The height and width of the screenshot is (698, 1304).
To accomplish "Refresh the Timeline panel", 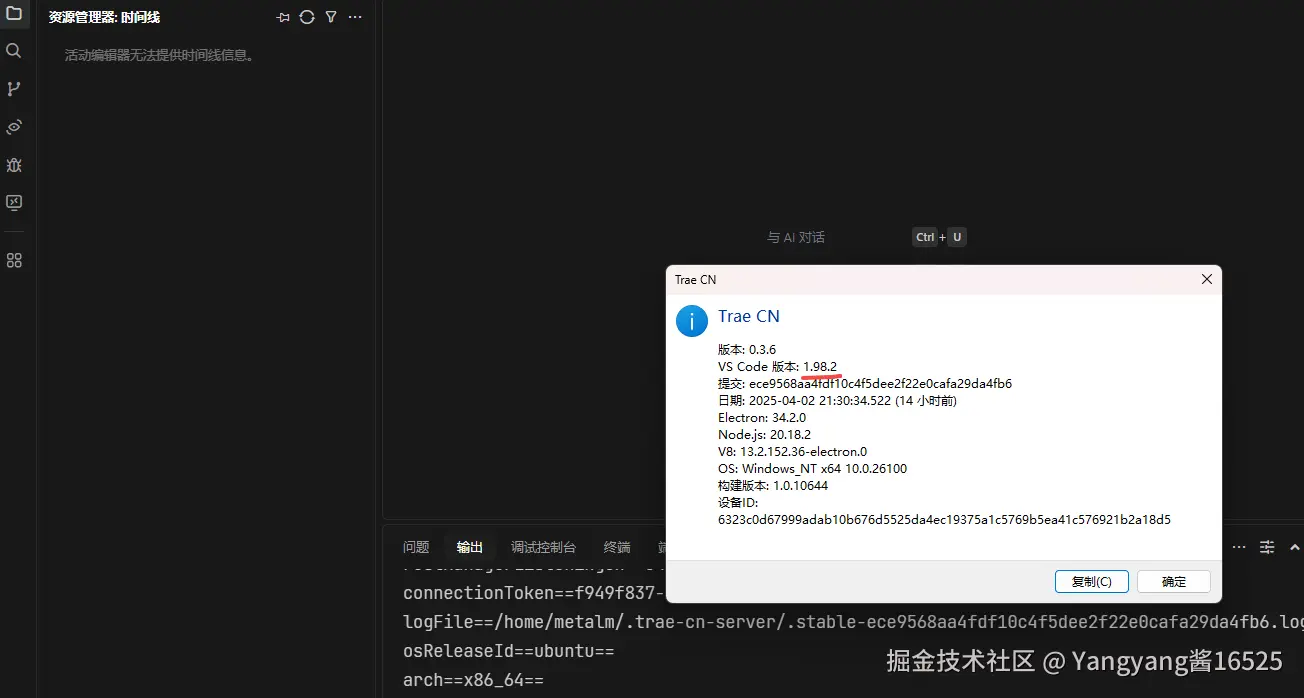I will (307, 17).
